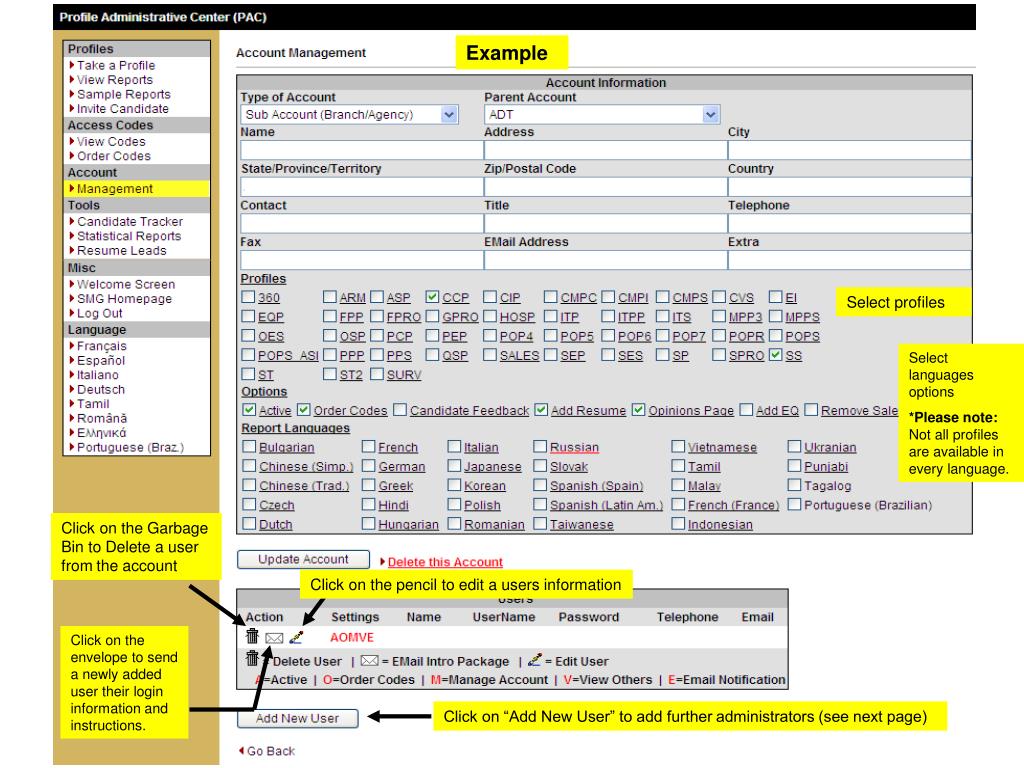Check the CCP profile checkbox

[432, 297]
